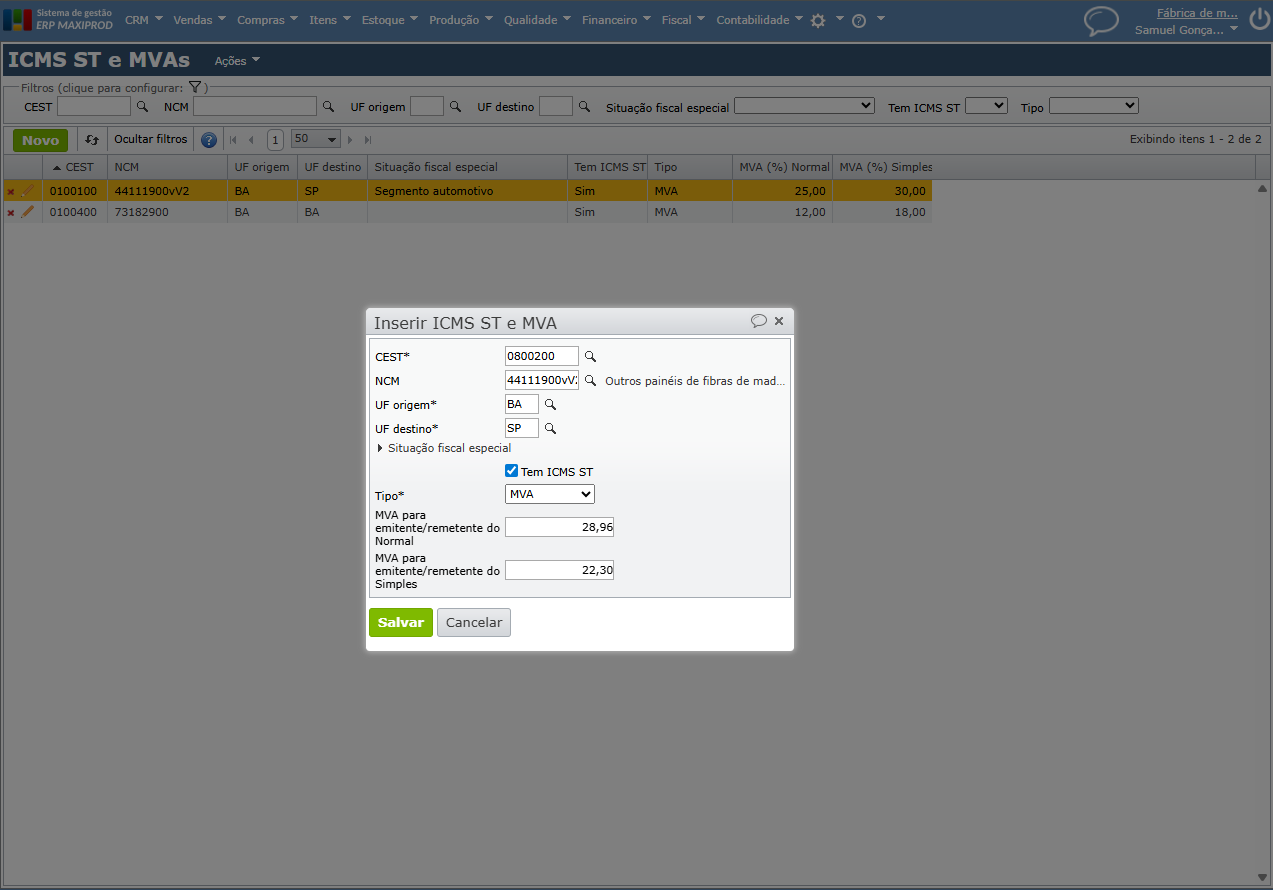Delete row with CEST 0100100
The width and height of the screenshot is (1273, 890).
pyautogui.click(x=11, y=191)
